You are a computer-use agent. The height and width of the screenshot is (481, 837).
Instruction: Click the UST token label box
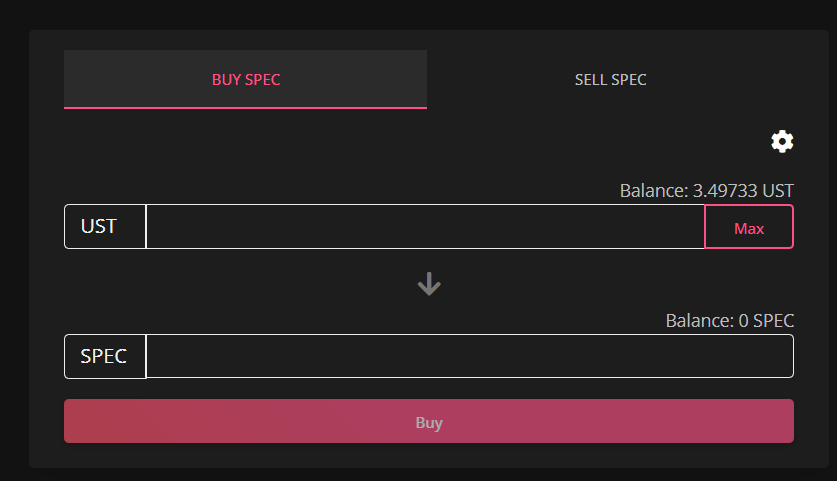pos(105,226)
